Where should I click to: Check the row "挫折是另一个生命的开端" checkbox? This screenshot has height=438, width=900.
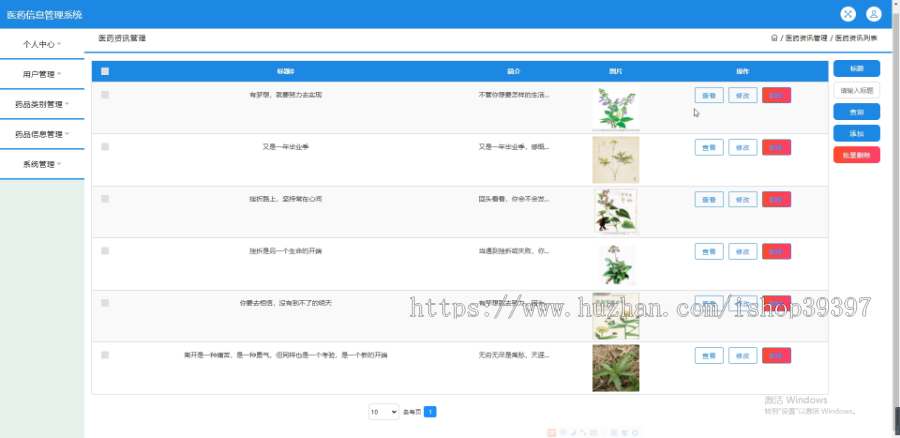[105, 251]
